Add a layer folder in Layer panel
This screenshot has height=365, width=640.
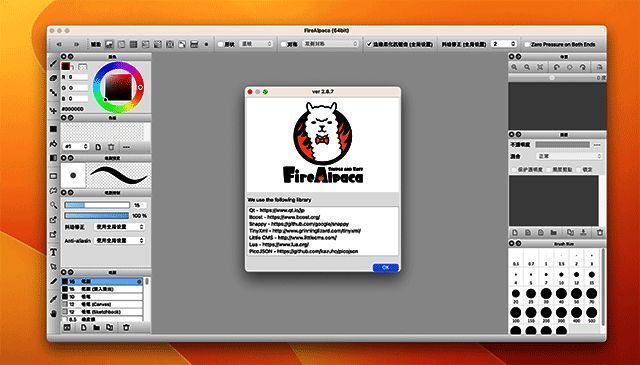553,233
